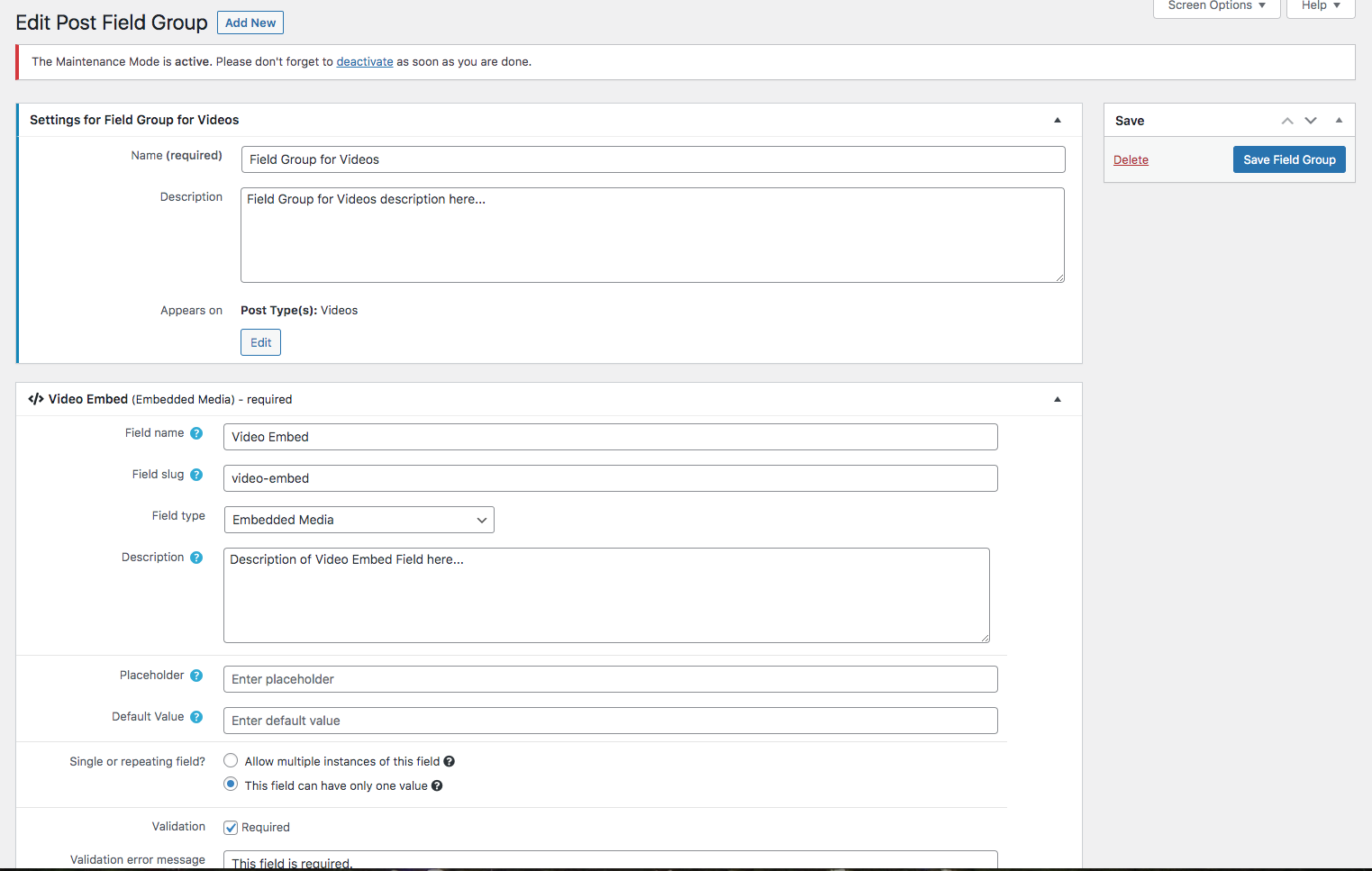Screen dimensions: 1372x871
Task: Select 'Allow multiple instances of this field'
Action: pos(231,761)
